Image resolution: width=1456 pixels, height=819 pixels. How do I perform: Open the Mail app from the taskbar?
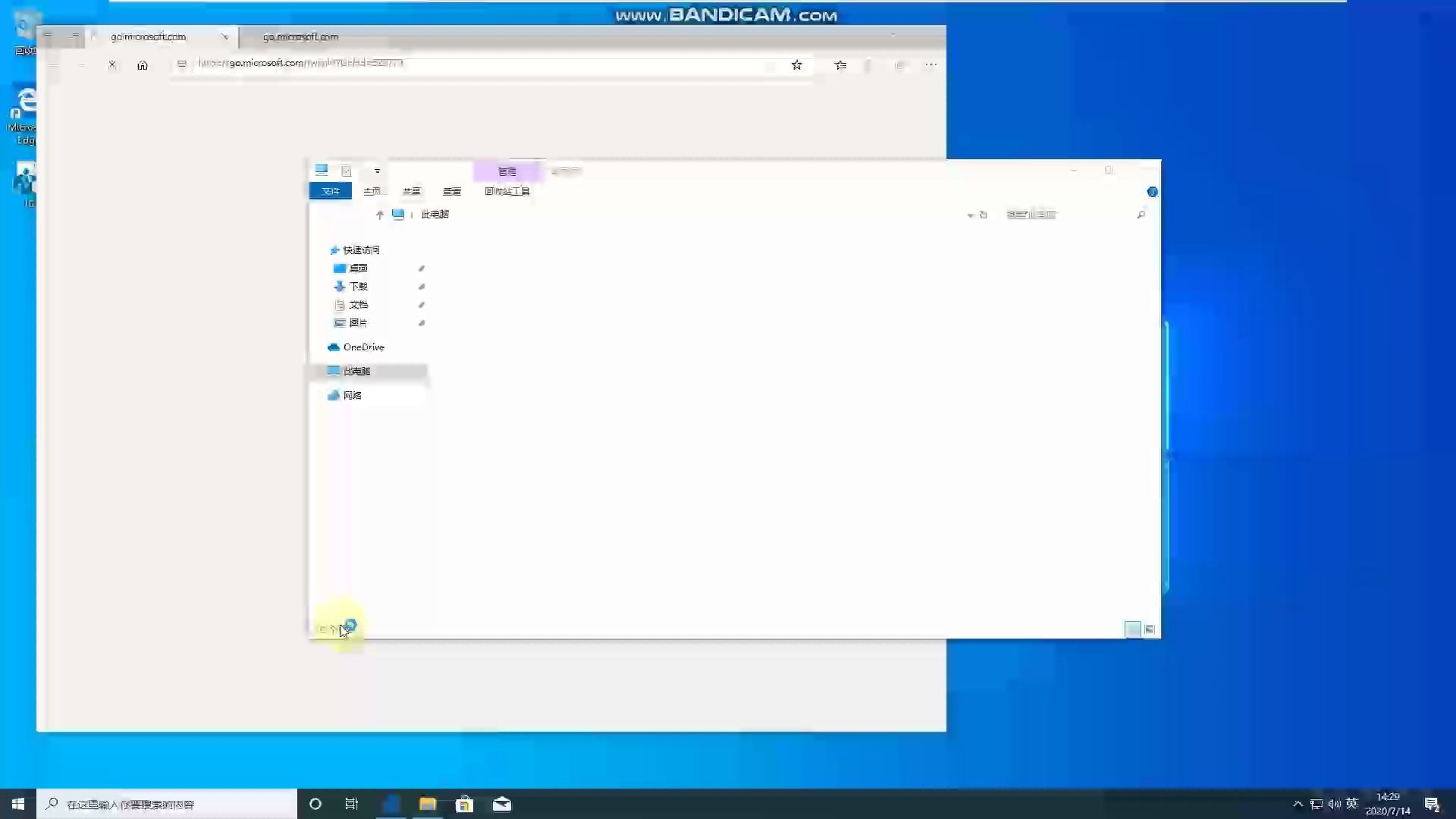[501, 804]
